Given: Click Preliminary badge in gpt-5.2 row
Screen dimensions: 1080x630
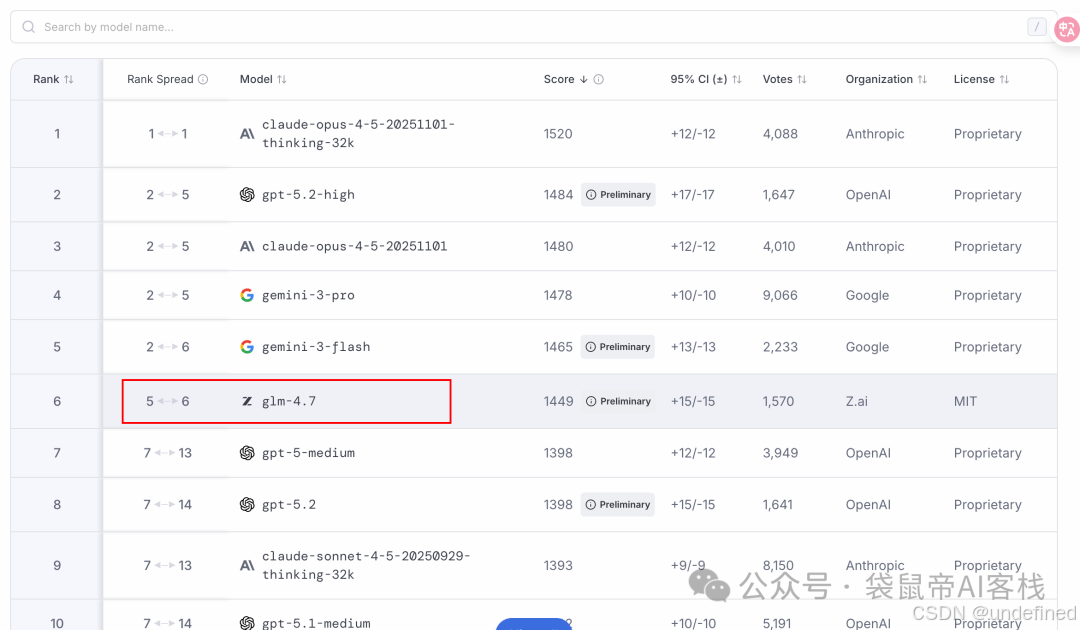Looking at the screenshot, I should pos(617,505).
